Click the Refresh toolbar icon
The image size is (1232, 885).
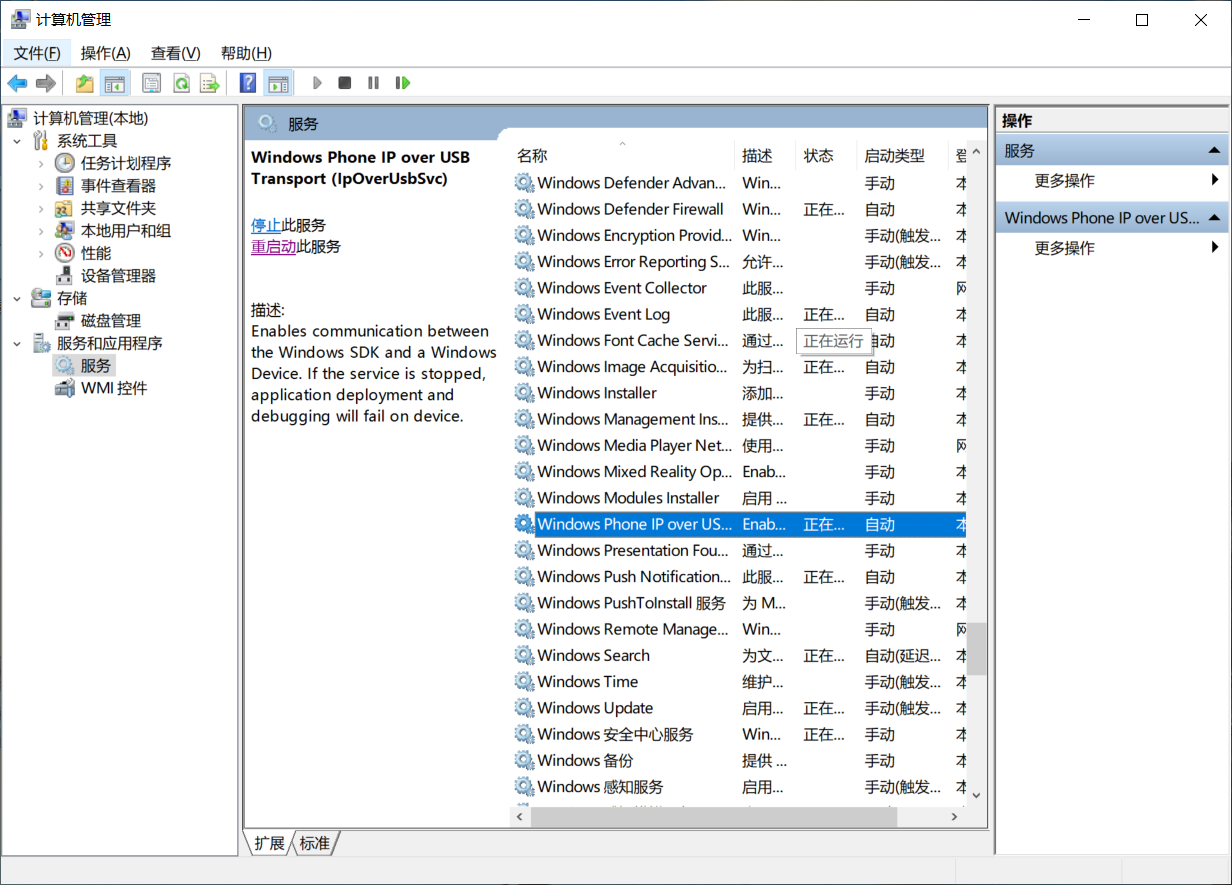click(x=181, y=83)
